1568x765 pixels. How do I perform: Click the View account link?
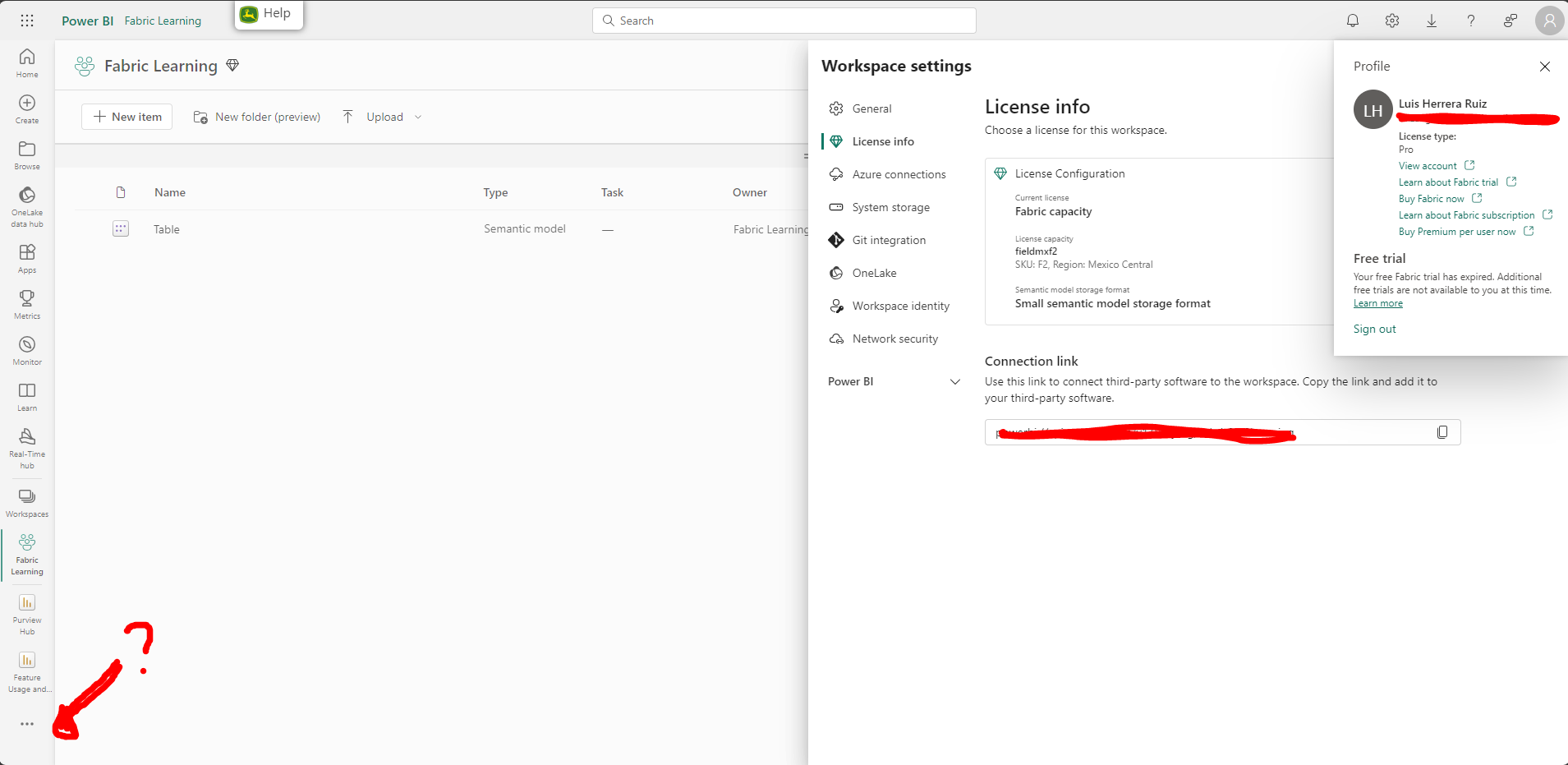(x=1437, y=166)
